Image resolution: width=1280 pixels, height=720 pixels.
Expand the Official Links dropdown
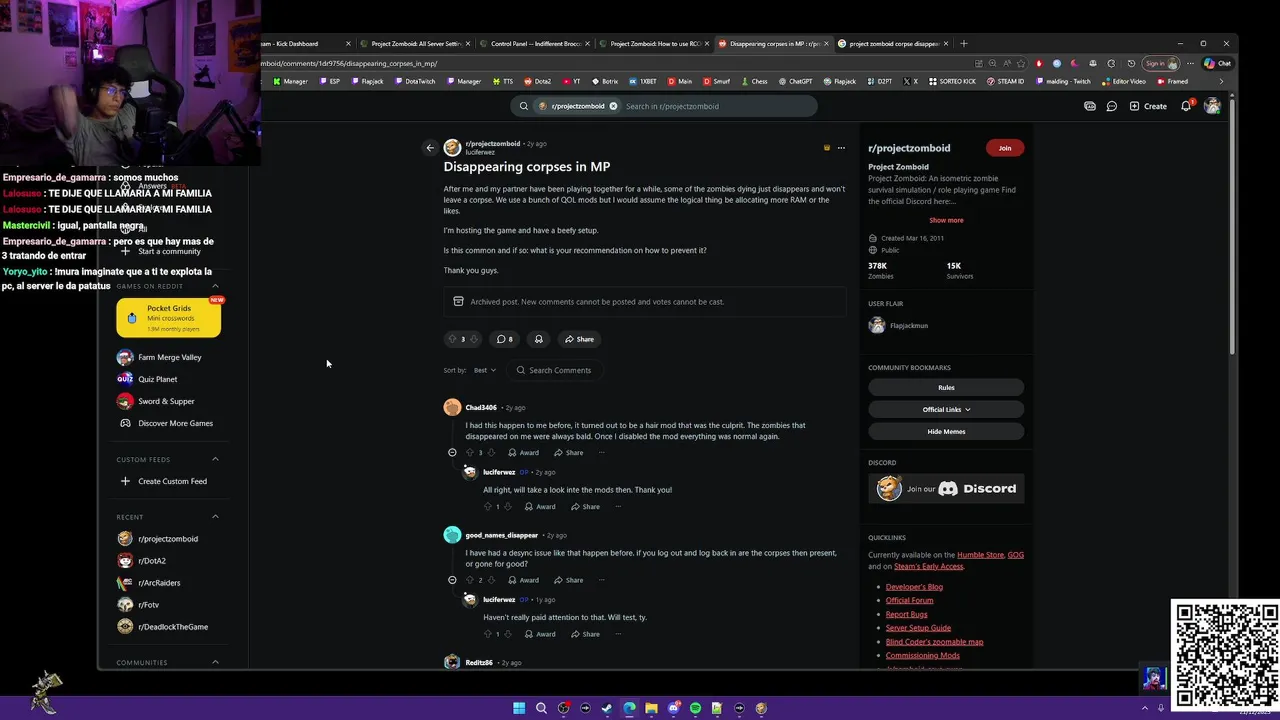(x=946, y=409)
